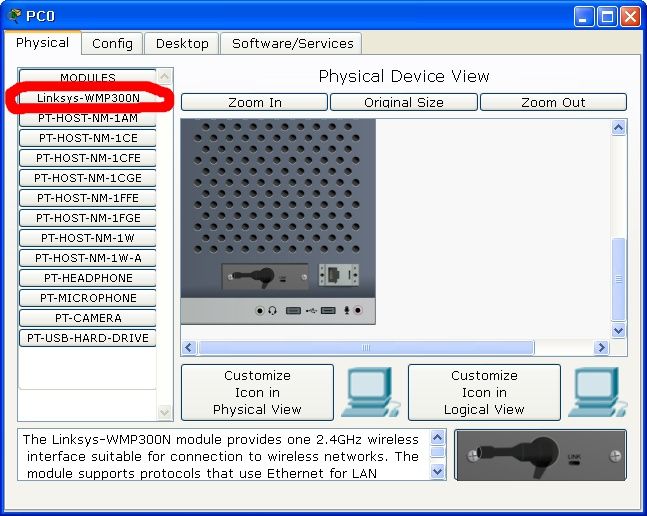647x516 pixels.
Task: Click the device view scroll left arrow
Action: pyautogui.click(x=189, y=348)
